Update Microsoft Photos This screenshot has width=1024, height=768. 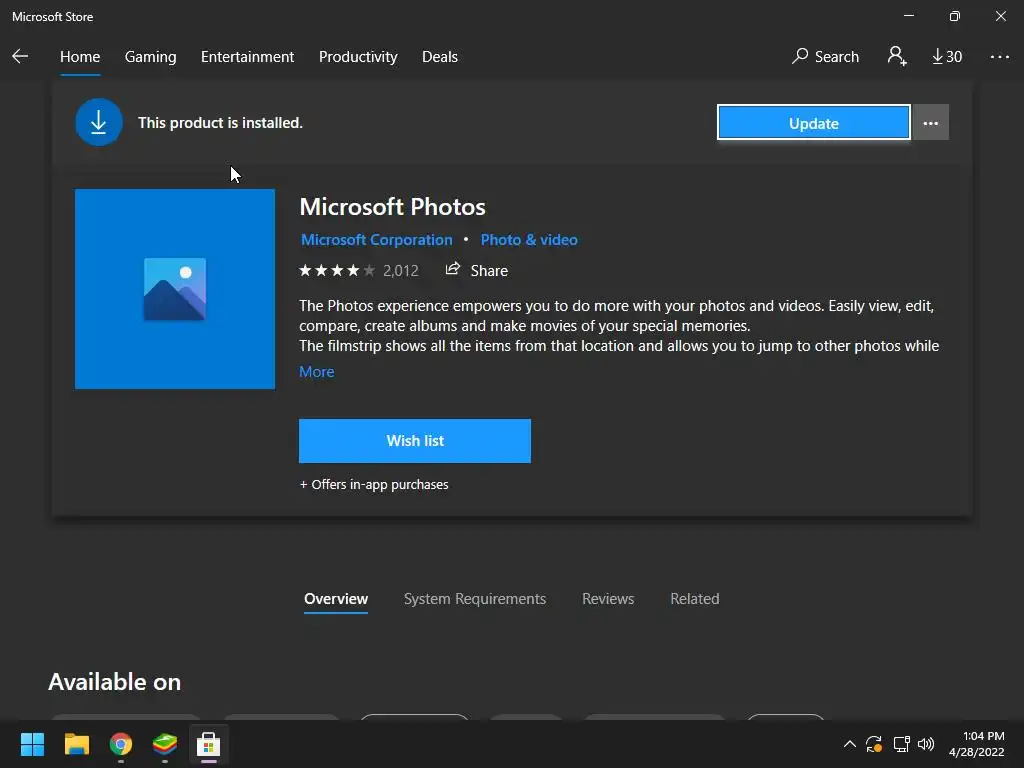click(x=813, y=123)
